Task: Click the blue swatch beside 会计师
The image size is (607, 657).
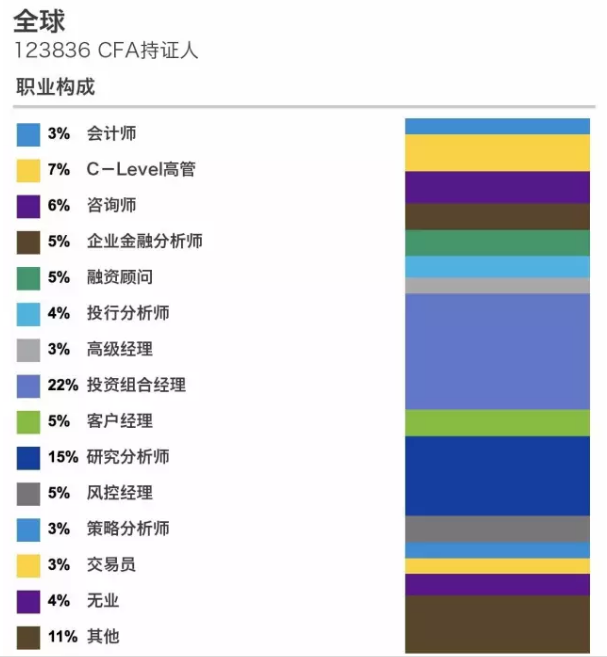Action: pos(28,134)
